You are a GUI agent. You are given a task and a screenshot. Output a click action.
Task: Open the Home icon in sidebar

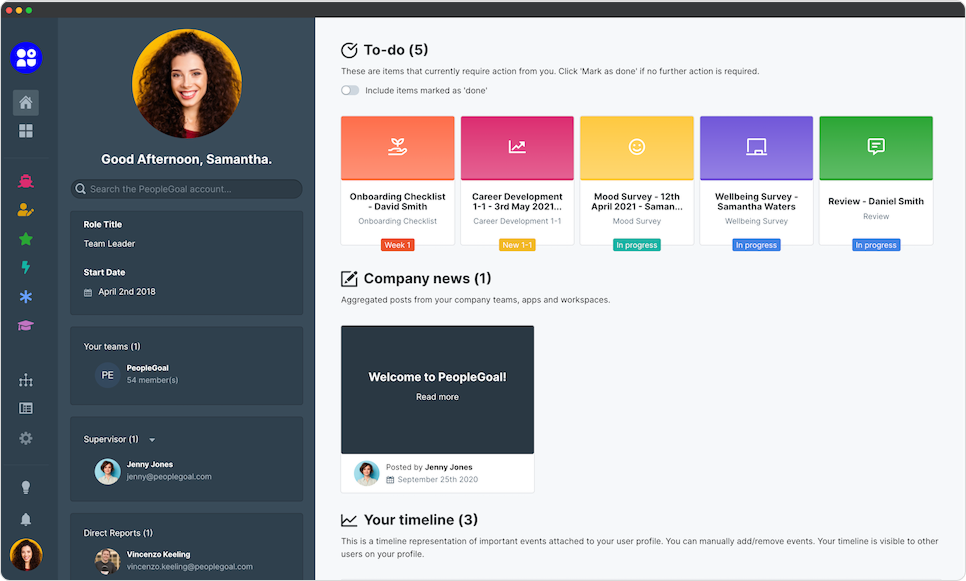(26, 103)
